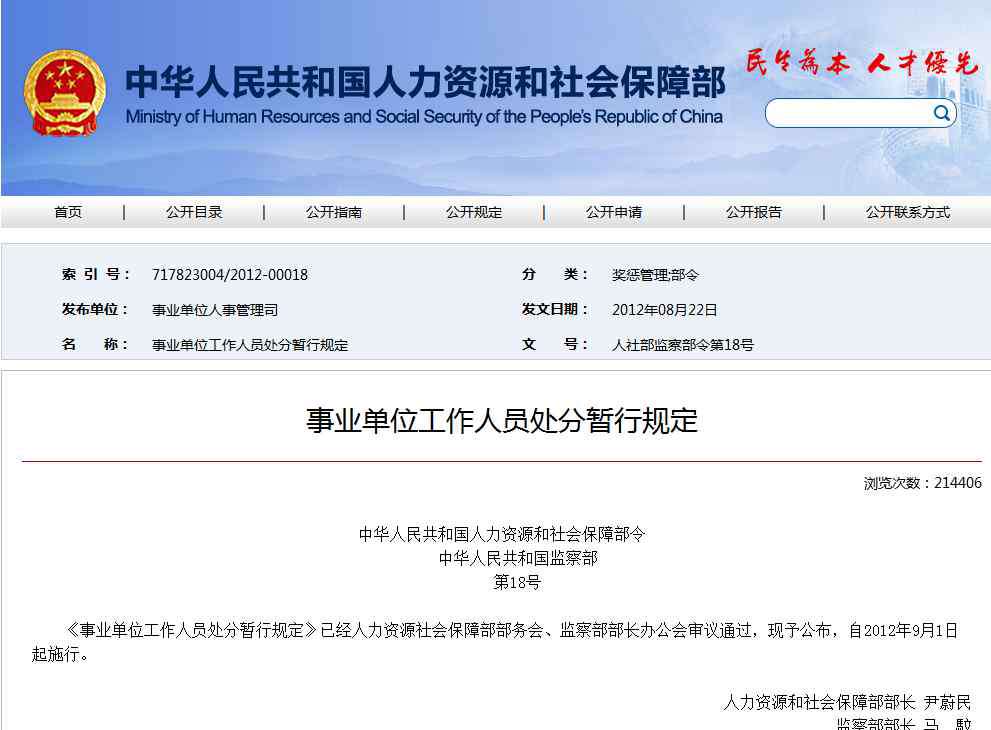Click the 发文日期 field label
Screen dimensions: 991x730
556,310
